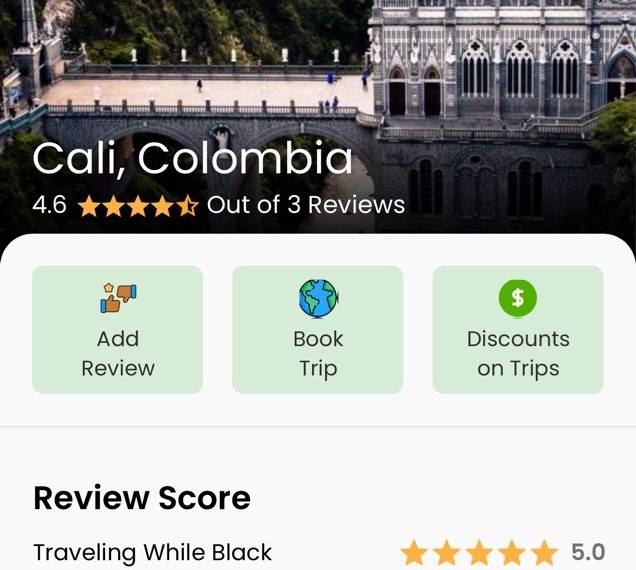Click the globe icon for Book Trip

pos(318,298)
